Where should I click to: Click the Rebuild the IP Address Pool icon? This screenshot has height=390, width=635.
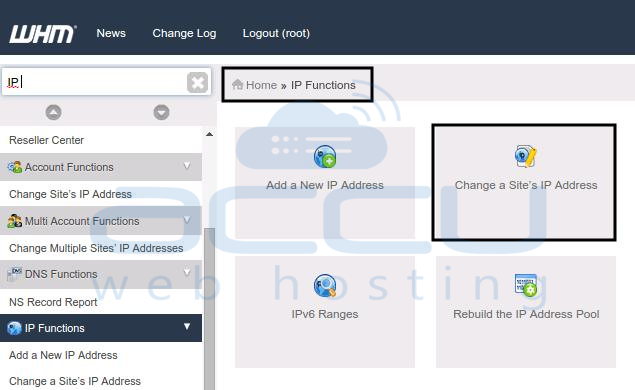click(526, 285)
